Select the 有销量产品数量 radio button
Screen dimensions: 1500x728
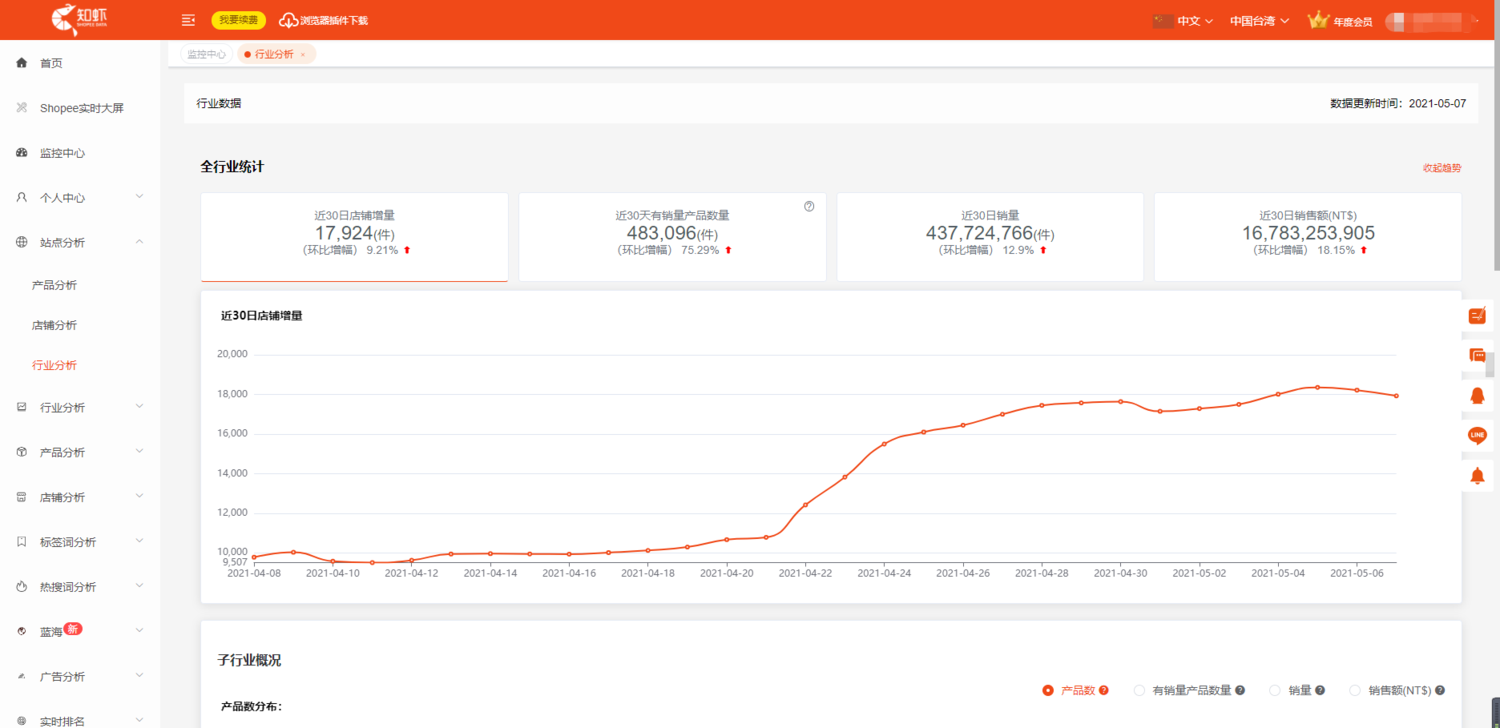point(1139,690)
